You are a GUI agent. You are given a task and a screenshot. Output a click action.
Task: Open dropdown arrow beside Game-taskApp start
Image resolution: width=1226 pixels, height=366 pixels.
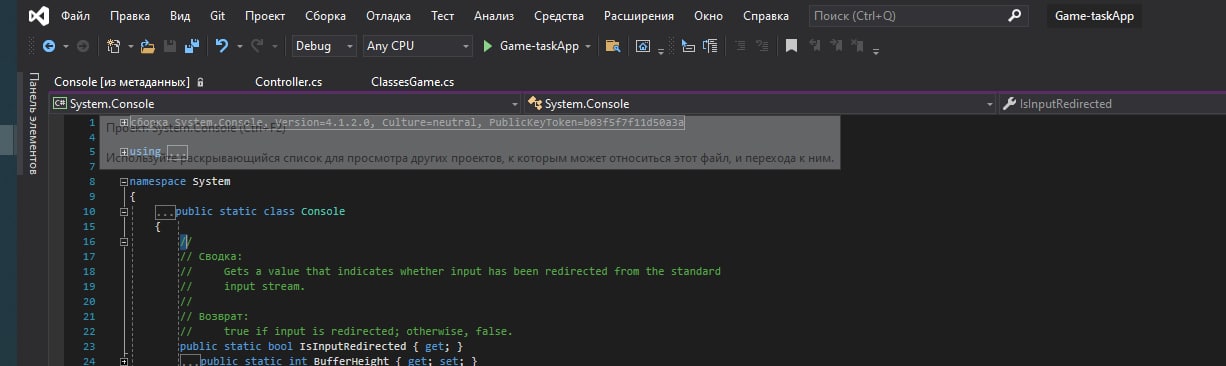click(588, 47)
